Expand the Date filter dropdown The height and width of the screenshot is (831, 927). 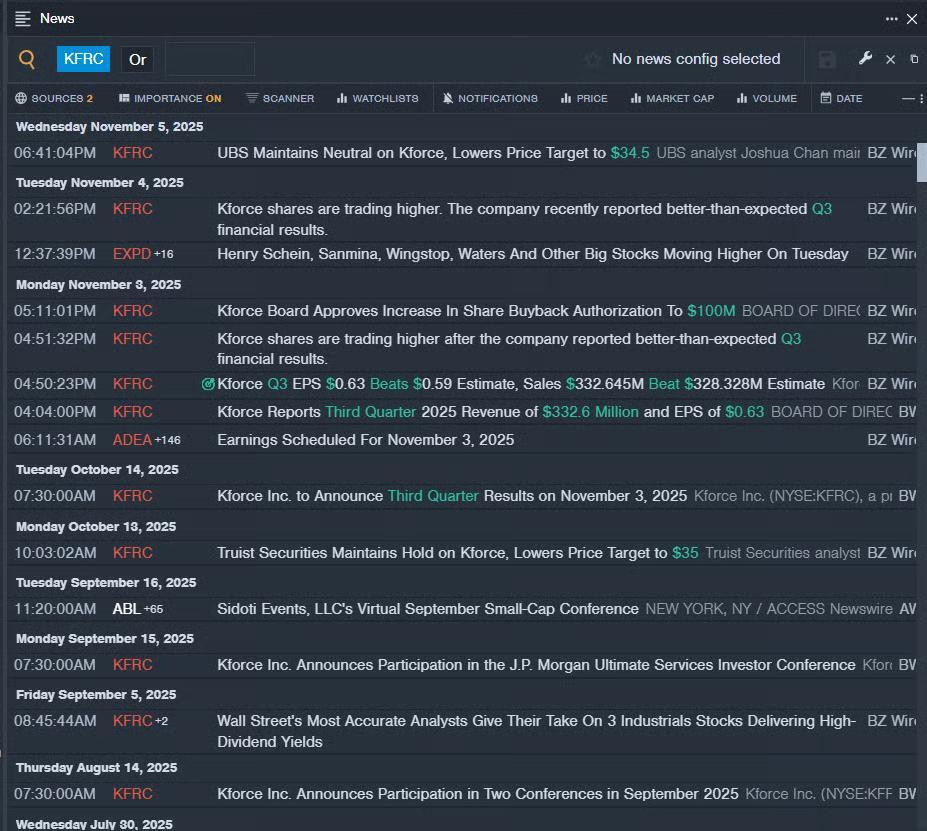coord(841,98)
